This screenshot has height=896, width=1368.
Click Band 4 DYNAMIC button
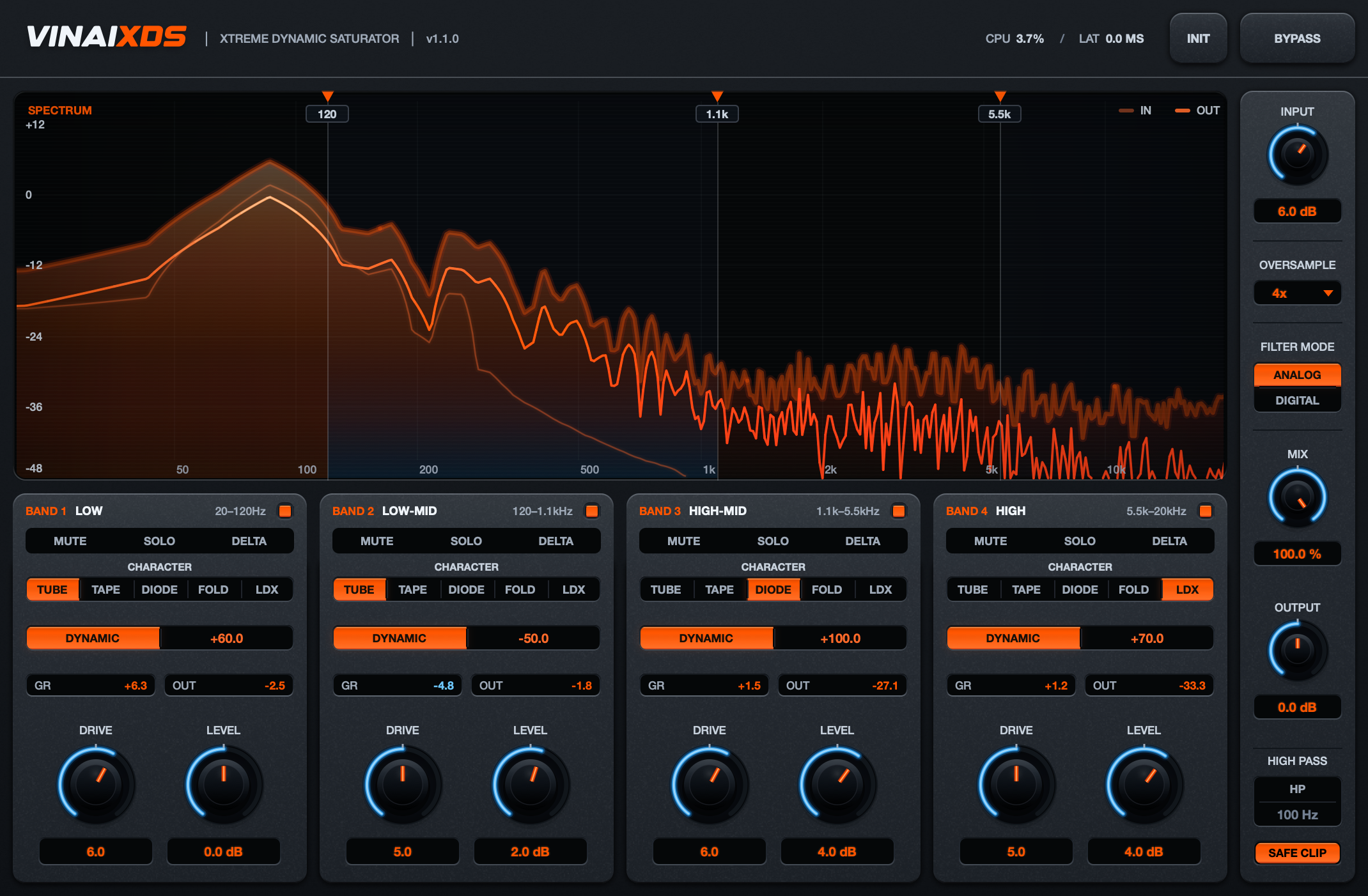click(x=1013, y=638)
